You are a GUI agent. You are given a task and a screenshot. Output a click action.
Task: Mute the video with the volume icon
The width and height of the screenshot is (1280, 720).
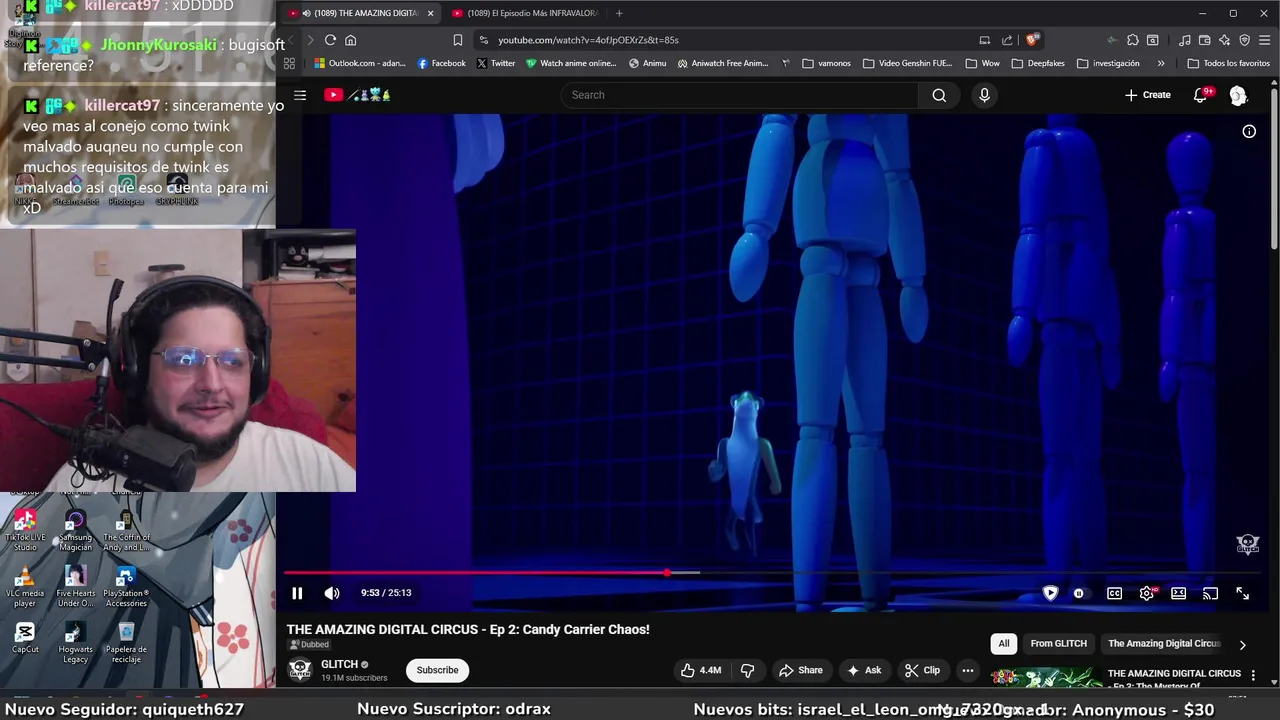332,593
